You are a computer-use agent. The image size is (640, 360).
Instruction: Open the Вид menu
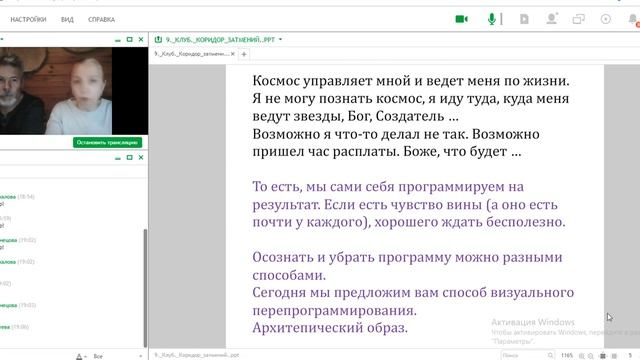67,20
